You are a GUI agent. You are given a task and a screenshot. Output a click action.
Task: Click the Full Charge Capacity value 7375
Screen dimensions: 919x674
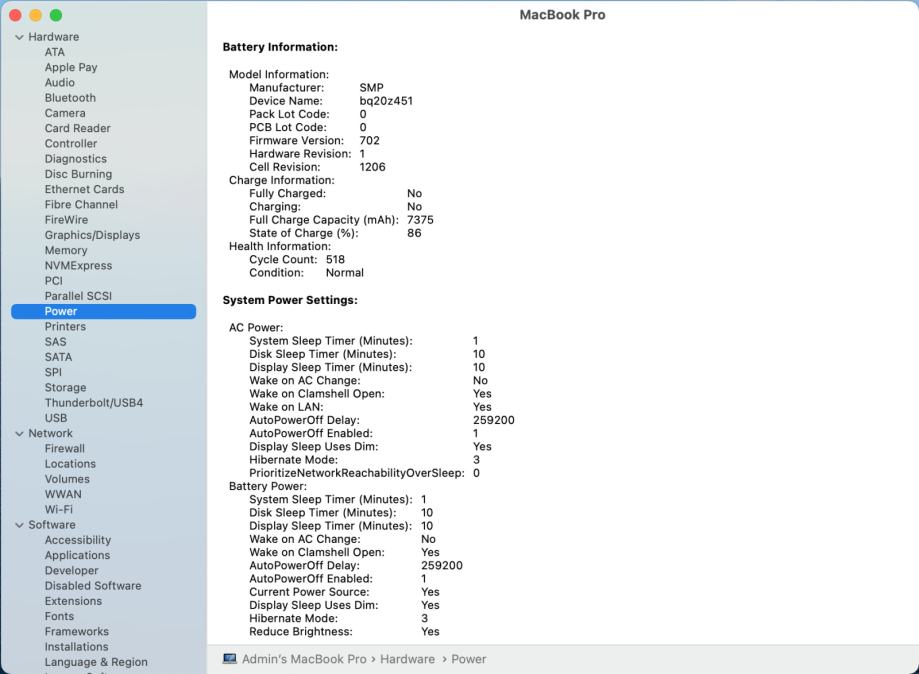tap(420, 220)
